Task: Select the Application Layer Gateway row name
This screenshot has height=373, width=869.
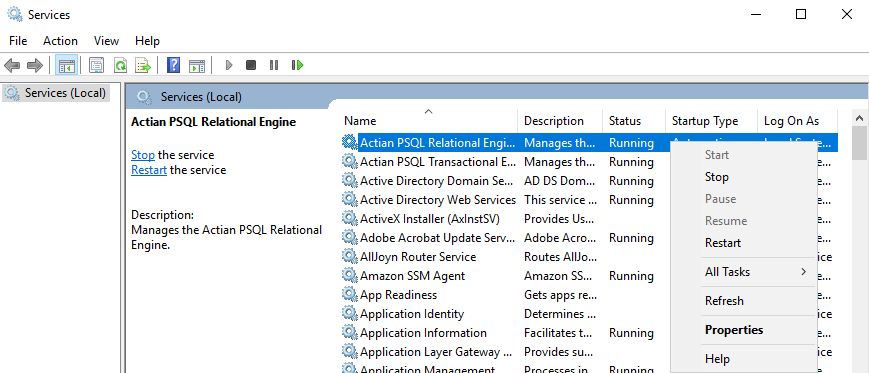Action: tap(436, 351)
